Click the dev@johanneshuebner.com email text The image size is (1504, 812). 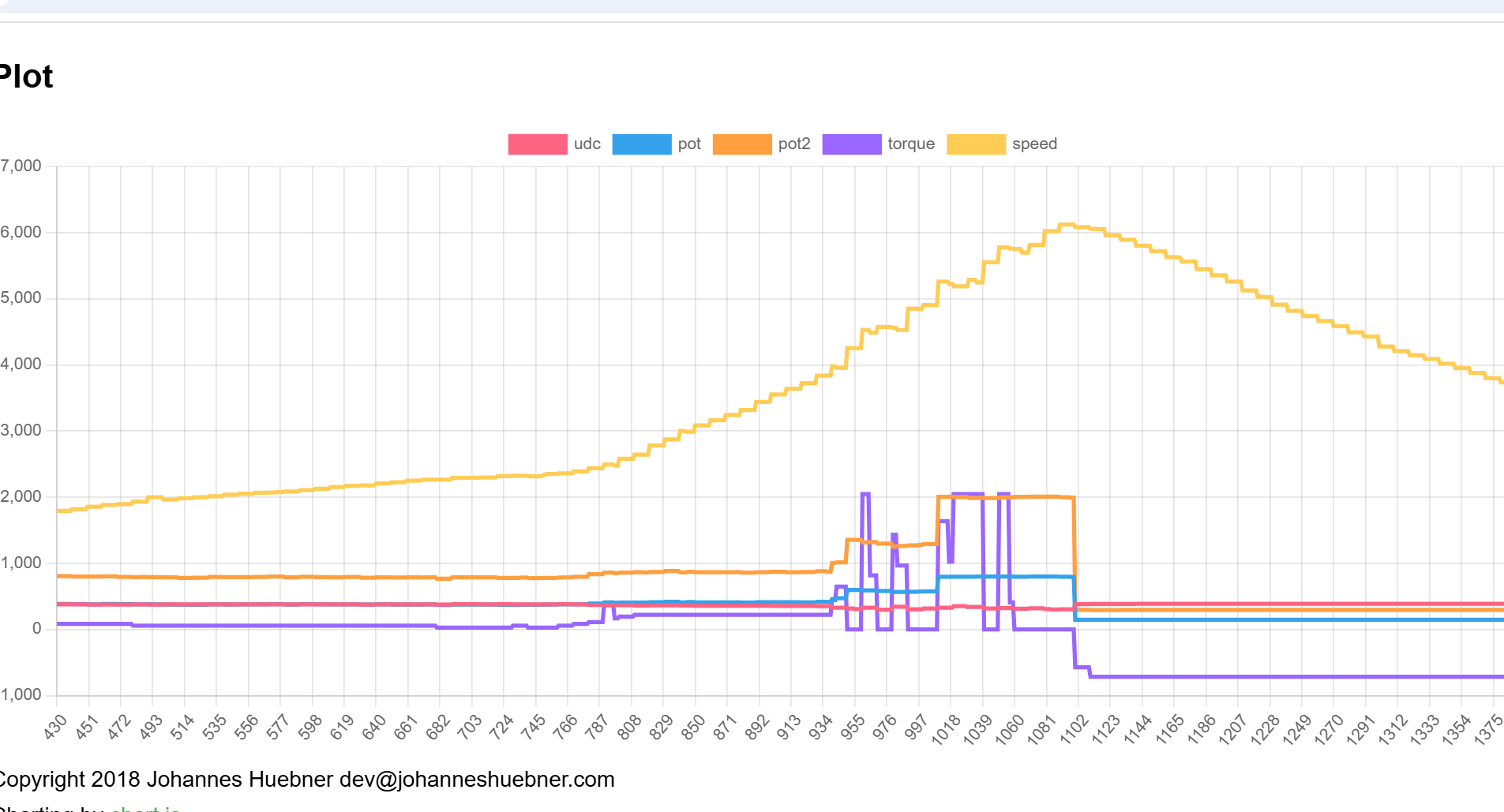[476, 780]
